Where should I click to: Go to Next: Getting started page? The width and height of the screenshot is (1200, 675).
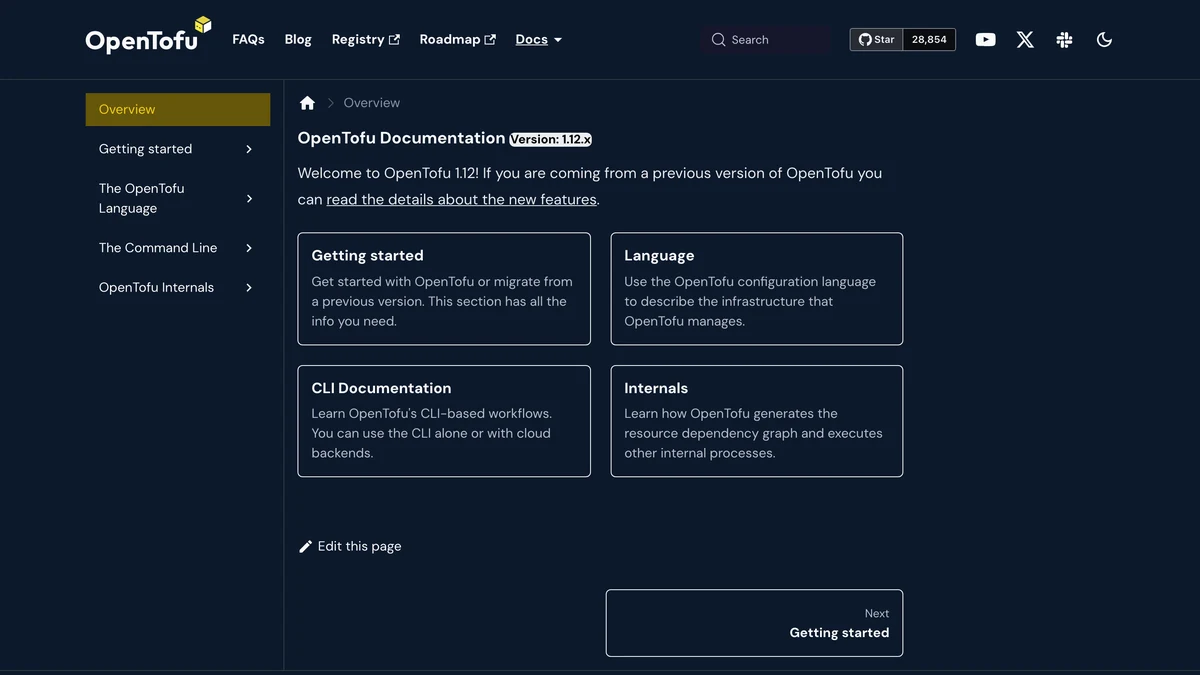pyautogui.click(x=754, y=623)
